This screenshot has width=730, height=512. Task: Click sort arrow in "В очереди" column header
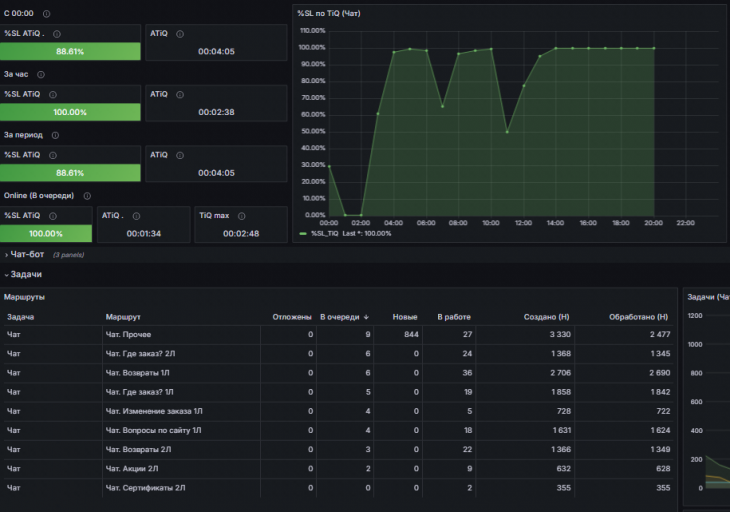(x=366, y=317)
